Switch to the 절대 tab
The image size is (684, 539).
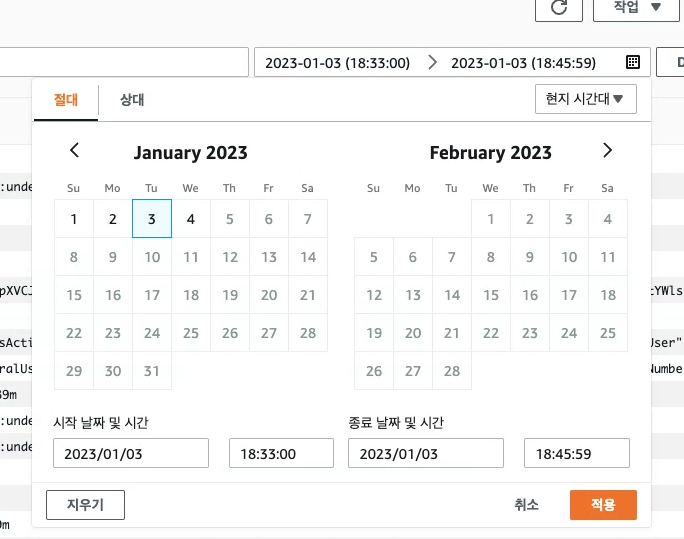[x=66, y=99]
